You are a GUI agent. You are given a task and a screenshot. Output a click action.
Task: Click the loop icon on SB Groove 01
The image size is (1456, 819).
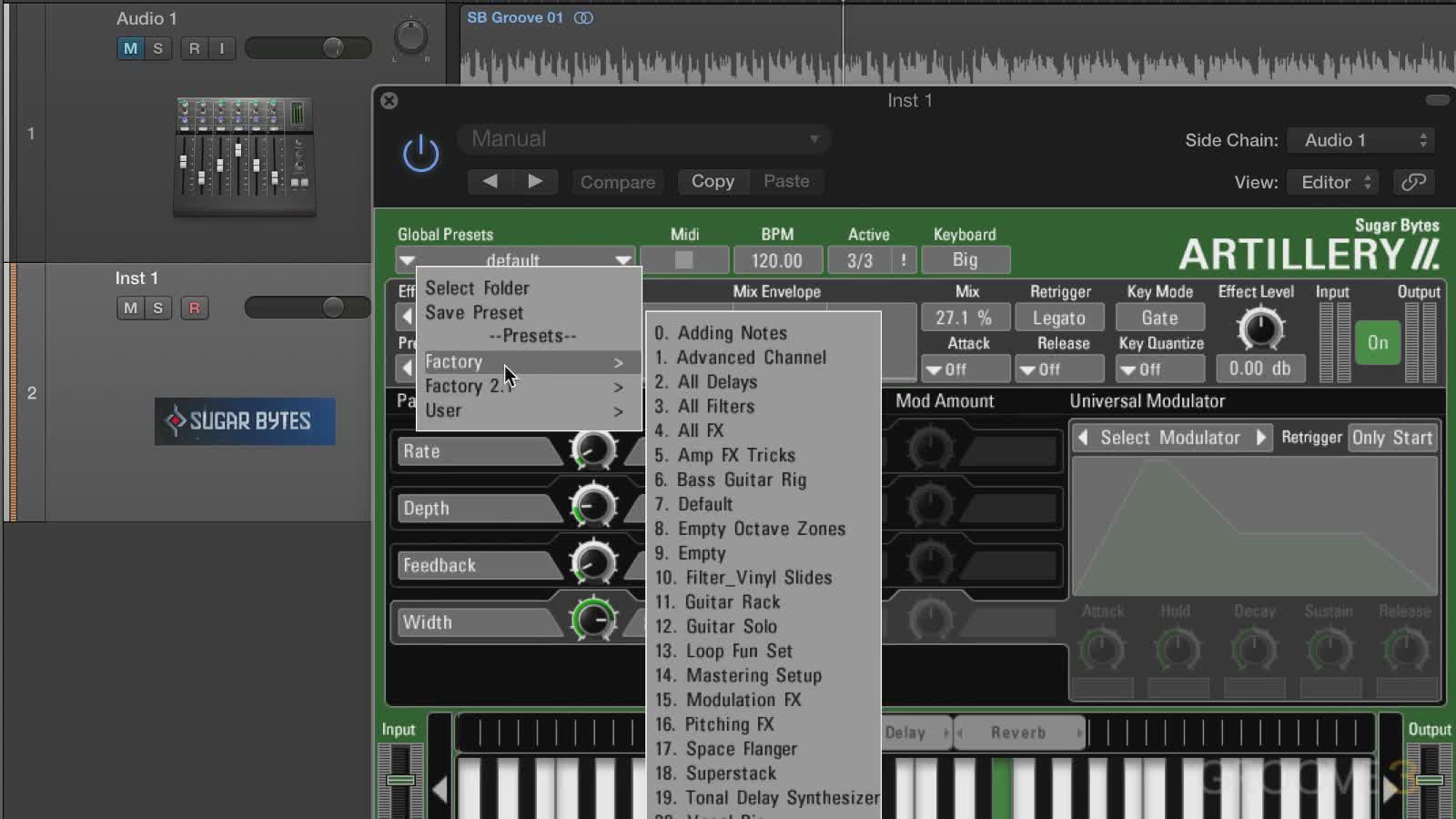(x=583, y=17)
